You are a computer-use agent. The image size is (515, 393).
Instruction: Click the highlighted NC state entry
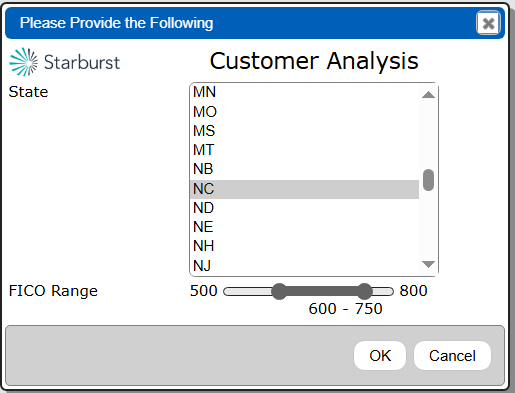point(304,189)
